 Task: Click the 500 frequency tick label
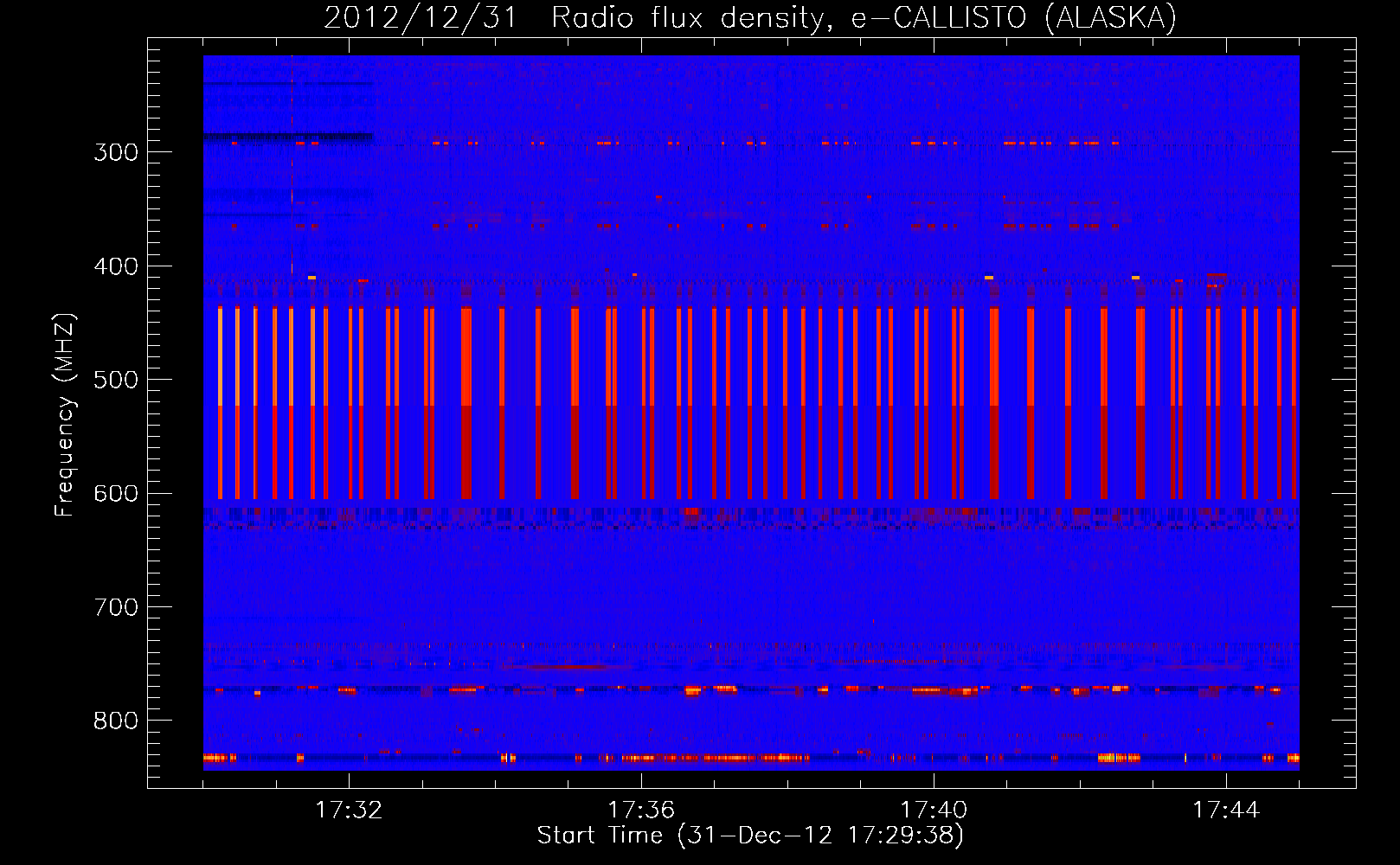(x=116, y=380)
